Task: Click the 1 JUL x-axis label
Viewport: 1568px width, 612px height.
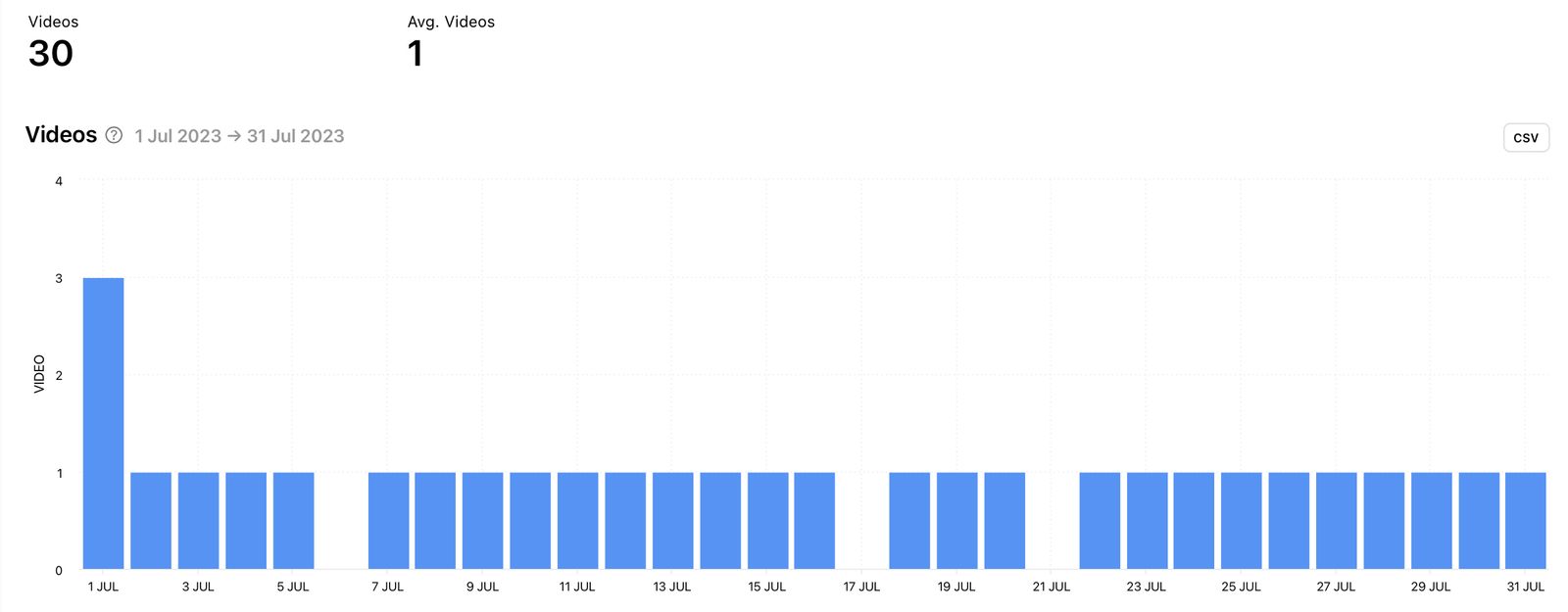Action: pos(103,586)
